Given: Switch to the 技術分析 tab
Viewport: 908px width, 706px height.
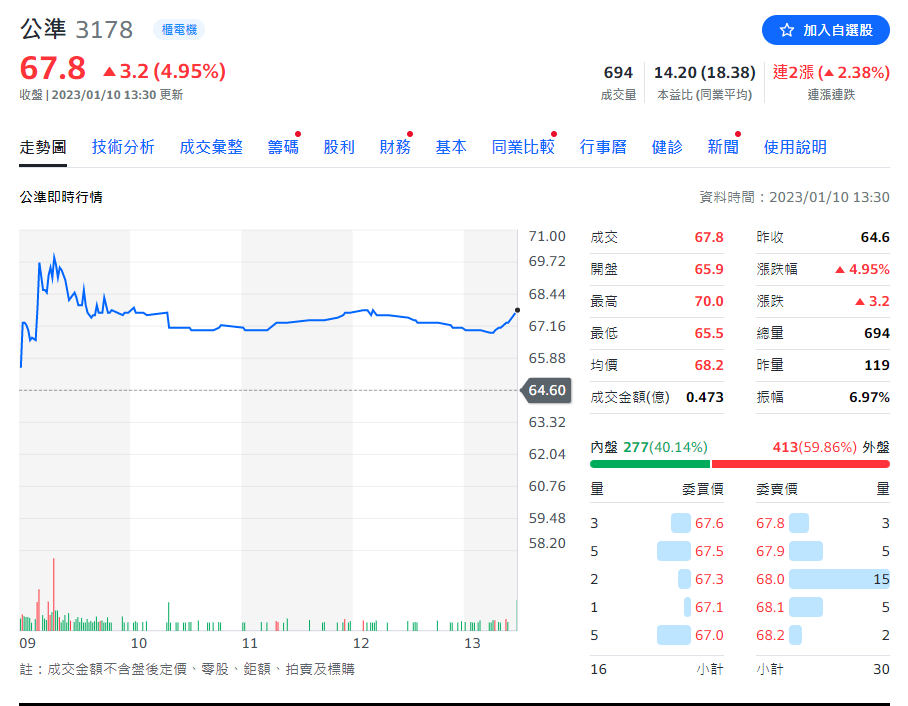Looking at the screenshot, I should pos(123,147).
